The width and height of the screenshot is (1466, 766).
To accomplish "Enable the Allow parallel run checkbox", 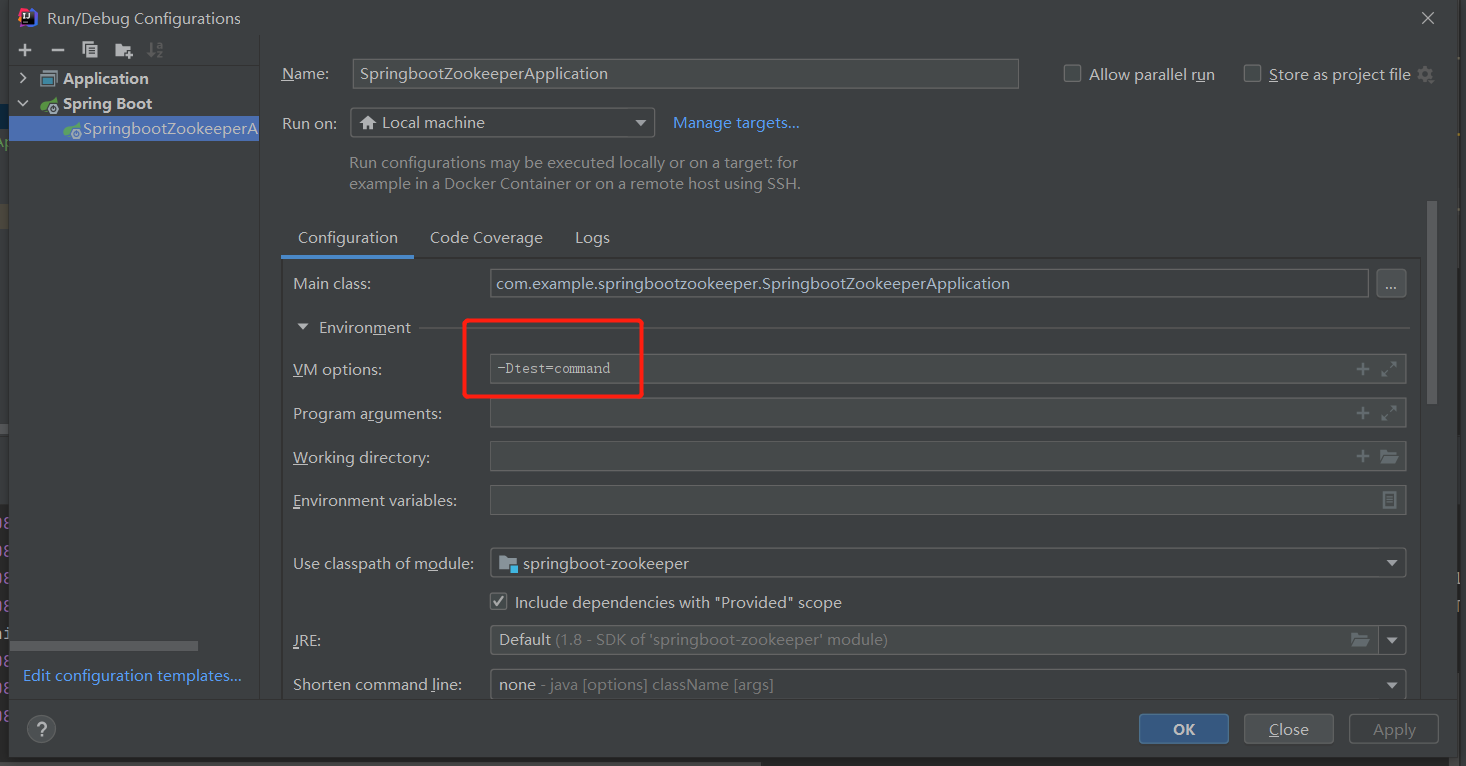I will point(1072,74).
